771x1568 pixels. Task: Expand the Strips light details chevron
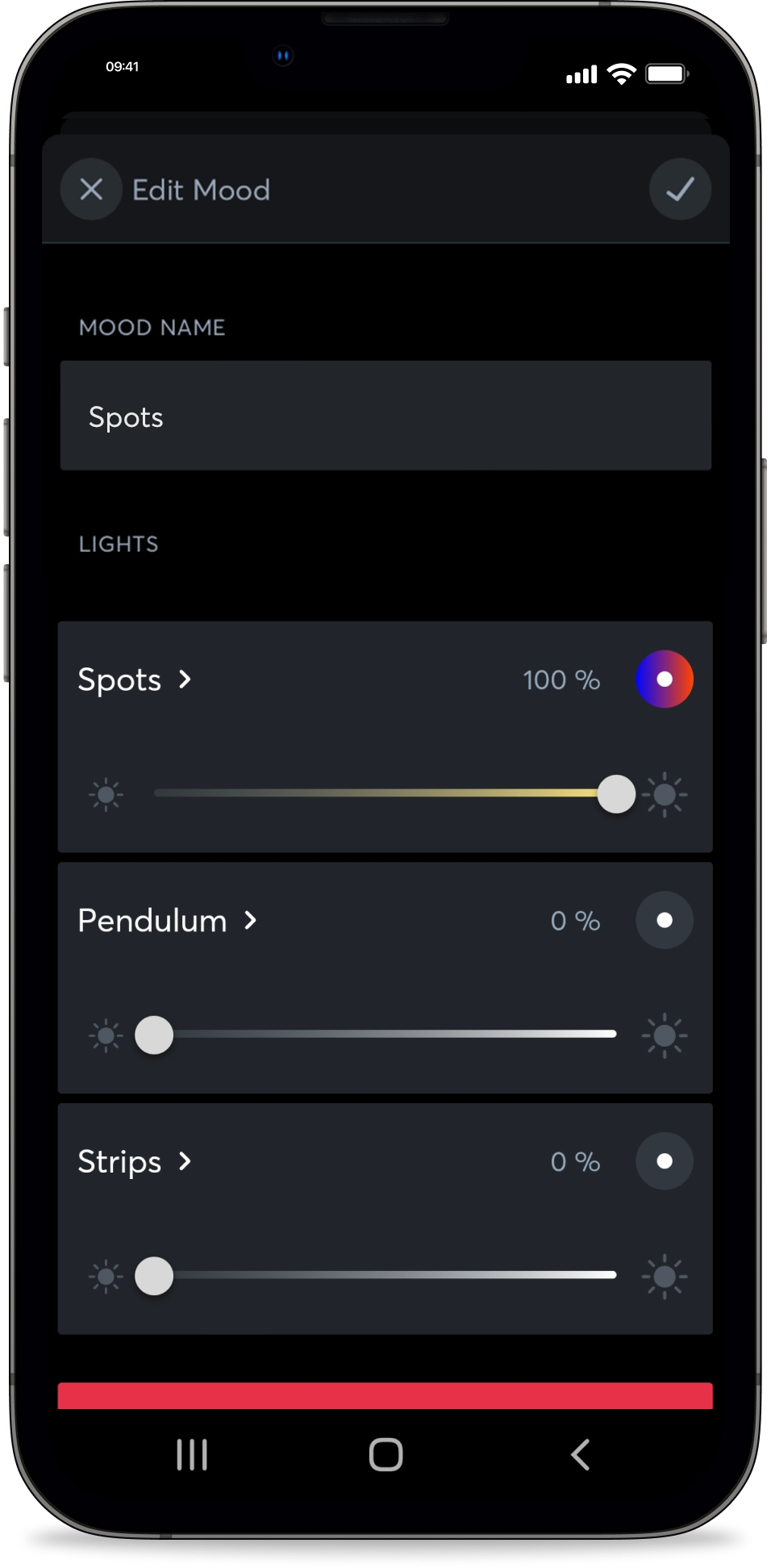pos(185,1161)
